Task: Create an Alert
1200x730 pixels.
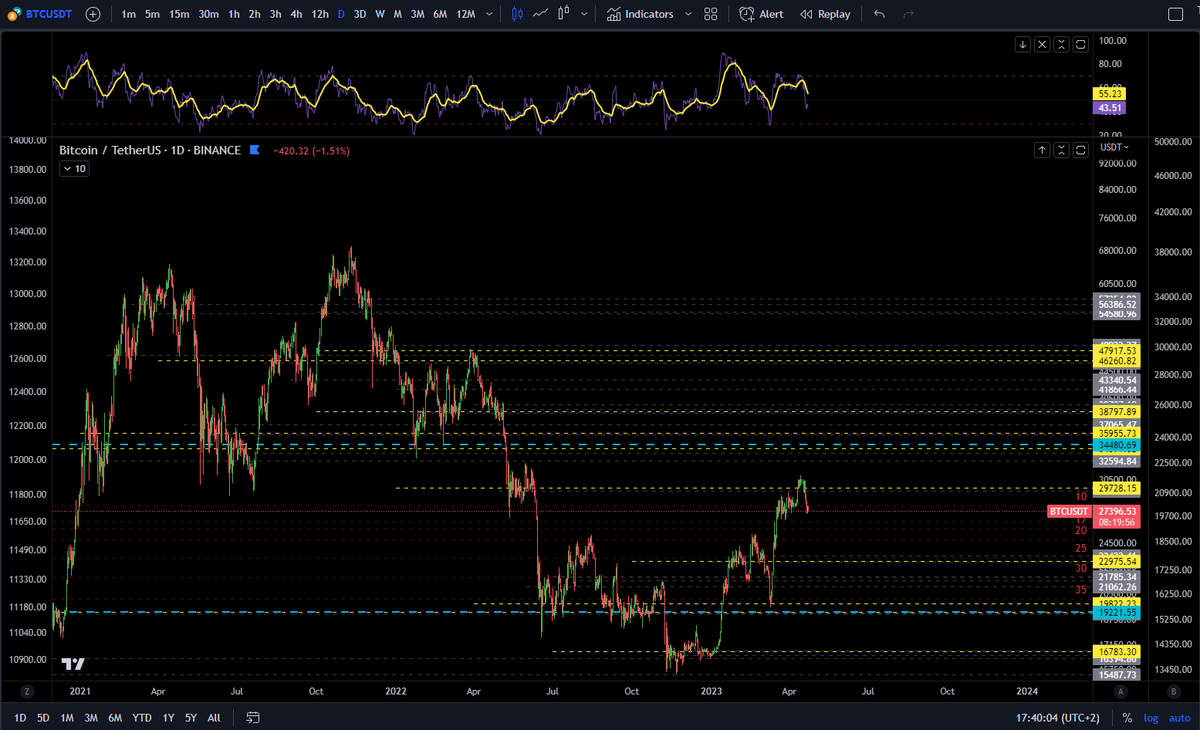Action: pos(762,14)
